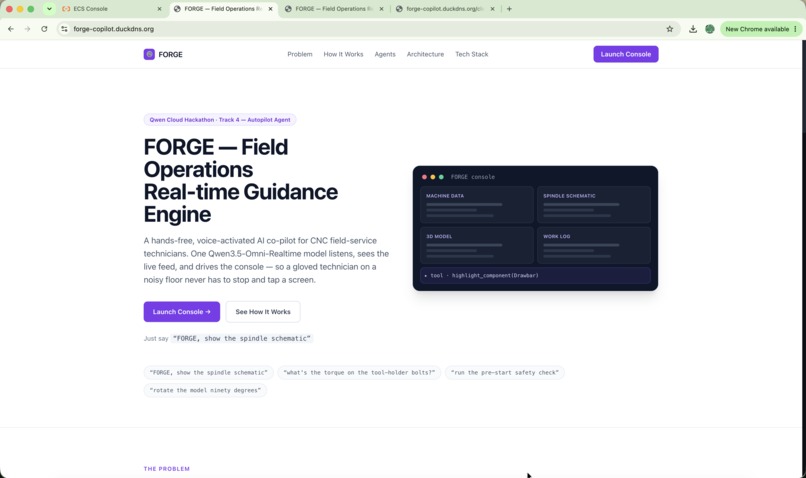Close the ECS Console tab
This screenshot has height=478, width=806.
click(x=159, y=9)
